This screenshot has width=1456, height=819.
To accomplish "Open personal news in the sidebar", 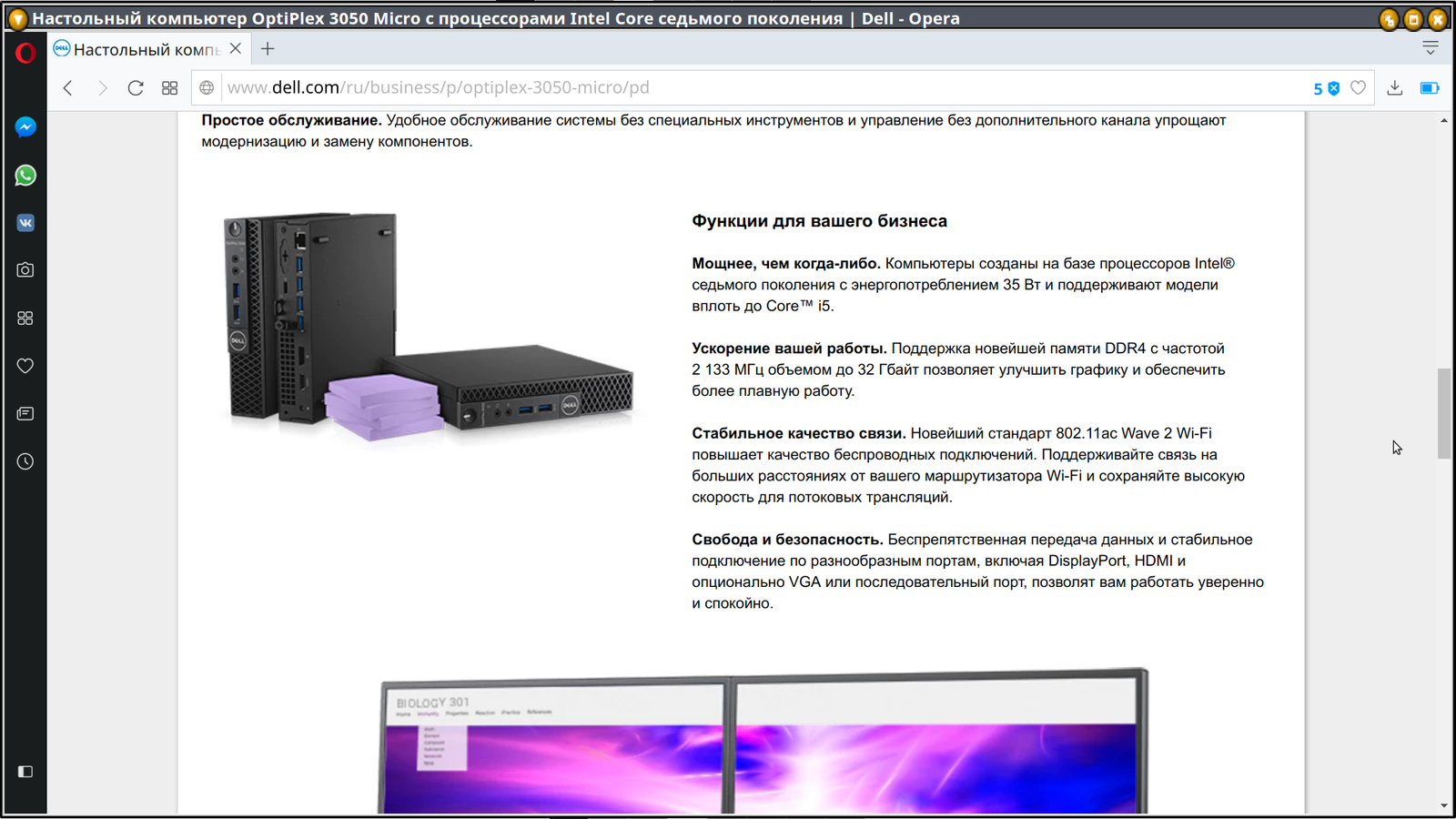I will 25,413.
